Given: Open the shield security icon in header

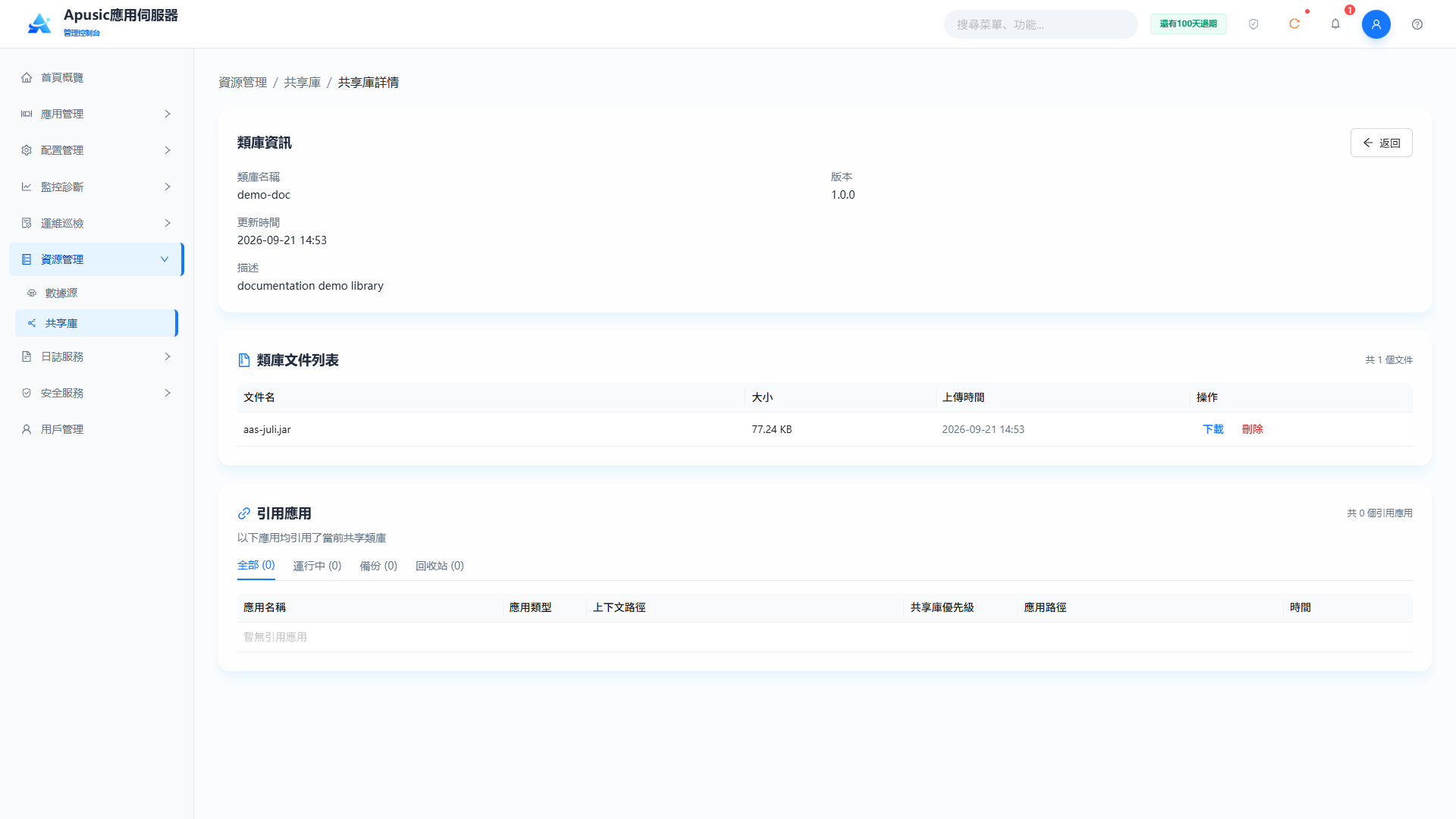Looking at the screenshot, I should pyautogui.click(x=1254, y=24).
